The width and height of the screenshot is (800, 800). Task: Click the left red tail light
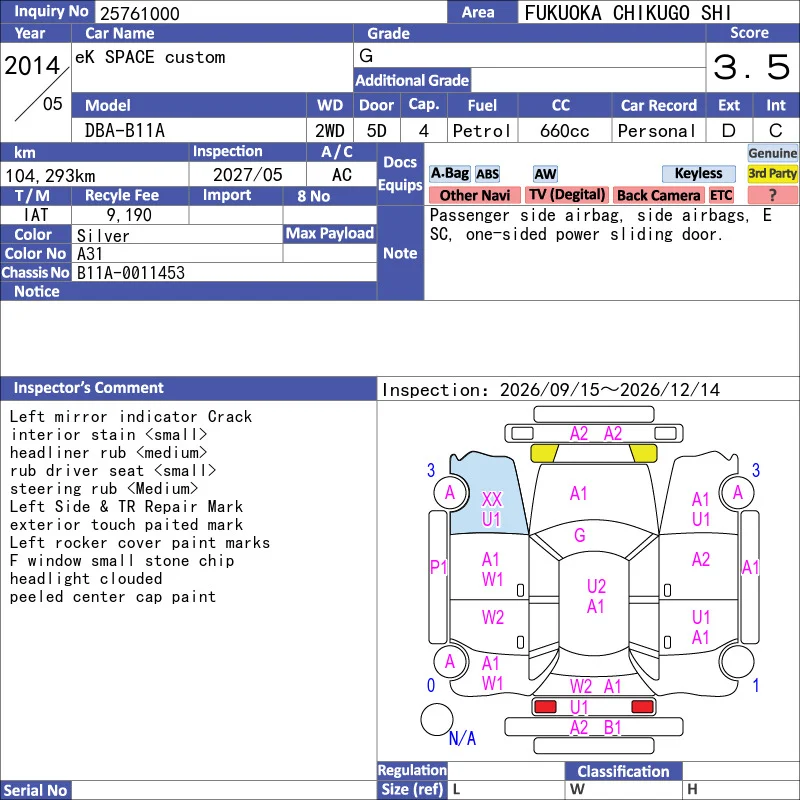click(545, 707)
